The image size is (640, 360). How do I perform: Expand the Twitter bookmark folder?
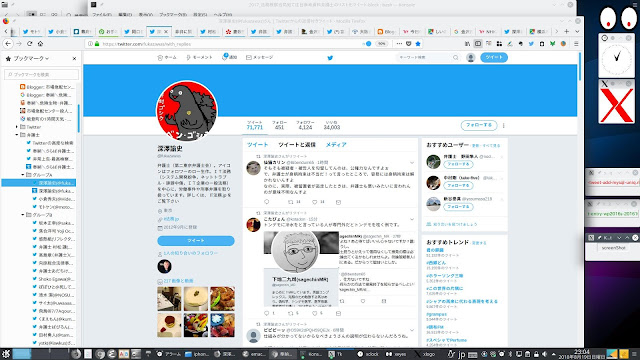pyautogui.click(x=17, y=127)
